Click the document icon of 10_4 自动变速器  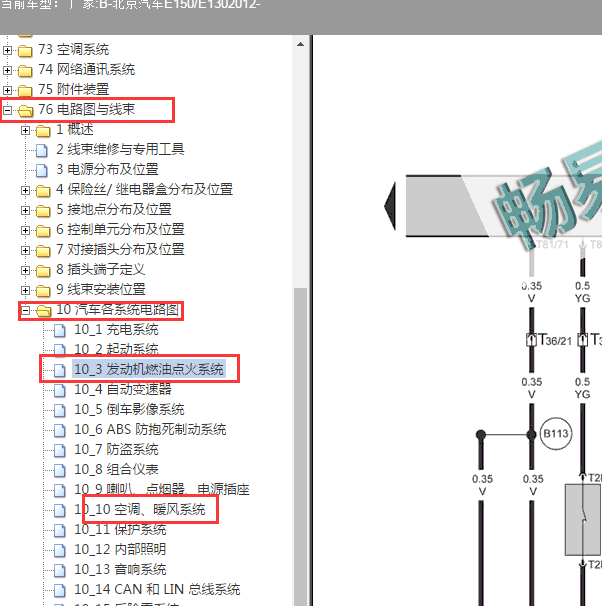tap(60, 390)
